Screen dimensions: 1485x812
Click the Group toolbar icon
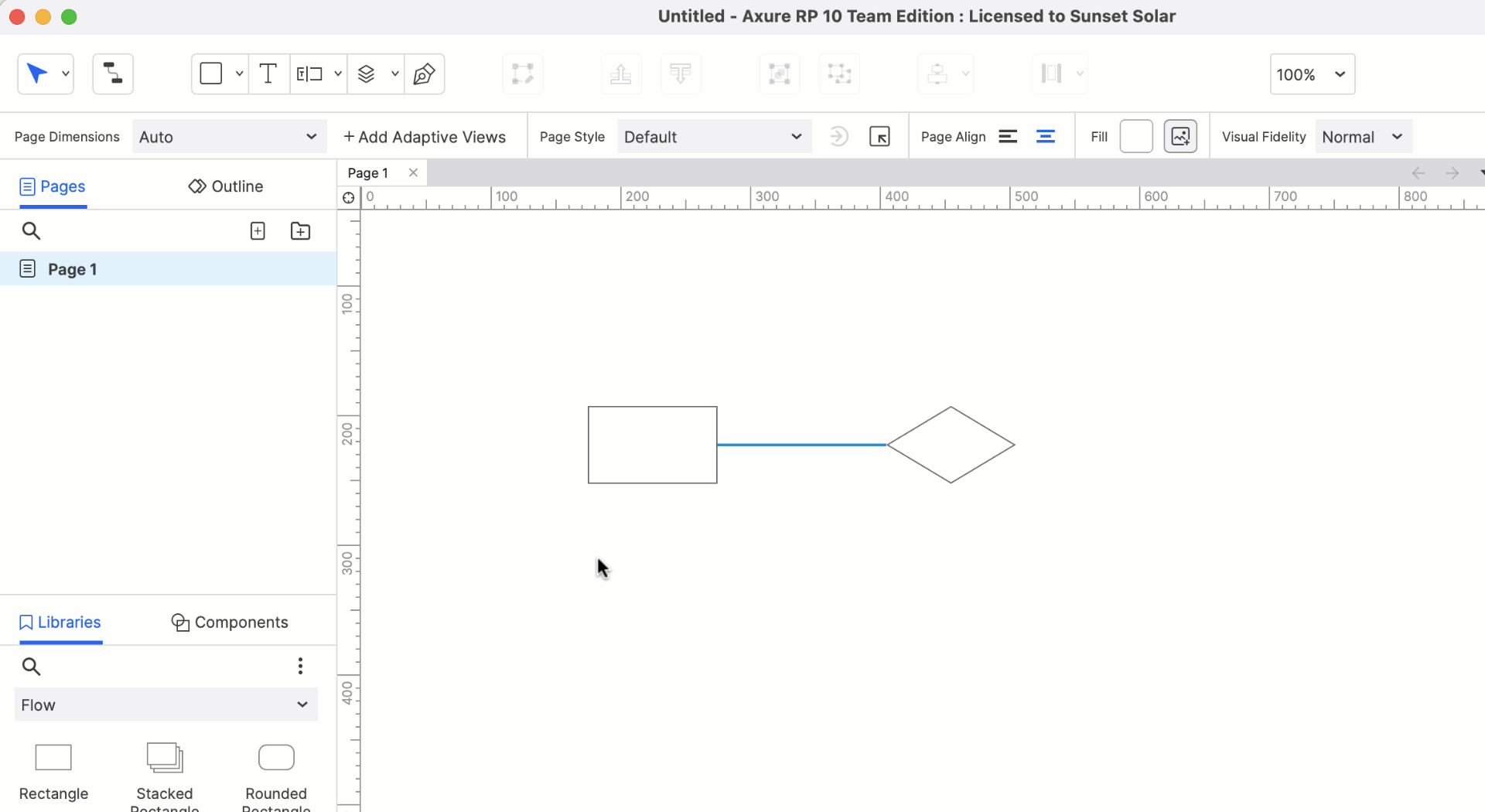pos(780,74)
